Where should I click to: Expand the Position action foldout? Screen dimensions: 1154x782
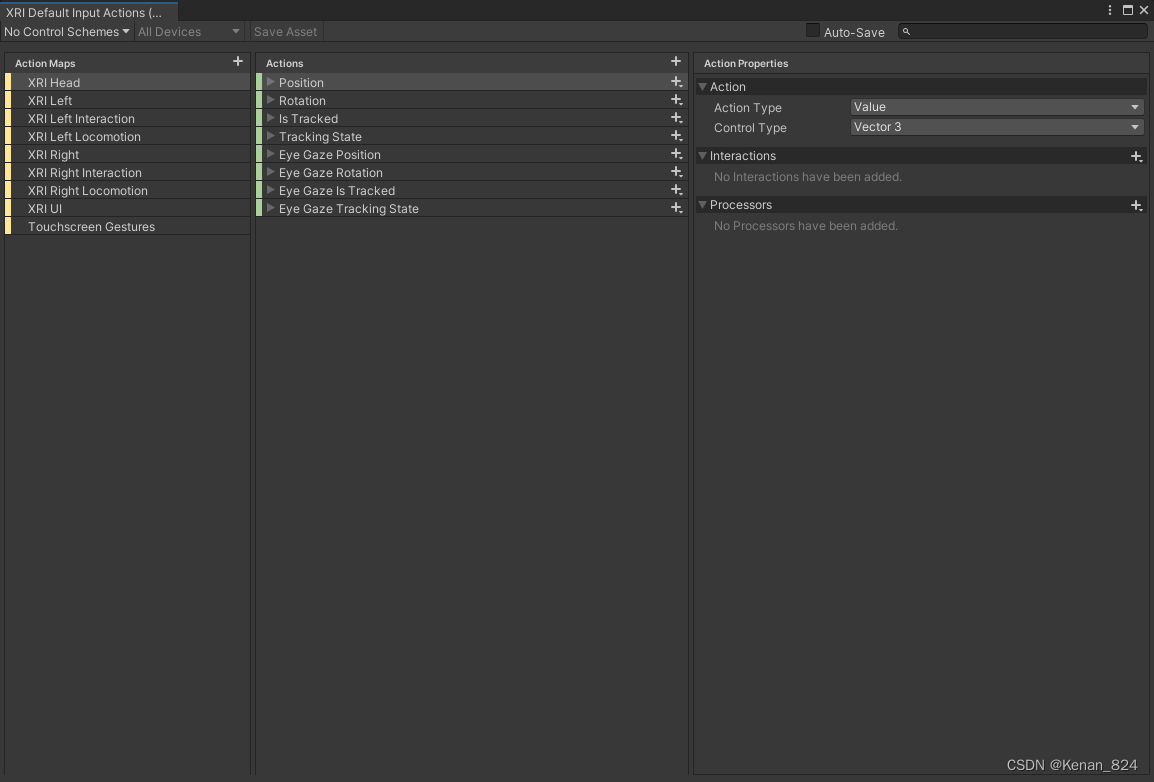(270, 82)
